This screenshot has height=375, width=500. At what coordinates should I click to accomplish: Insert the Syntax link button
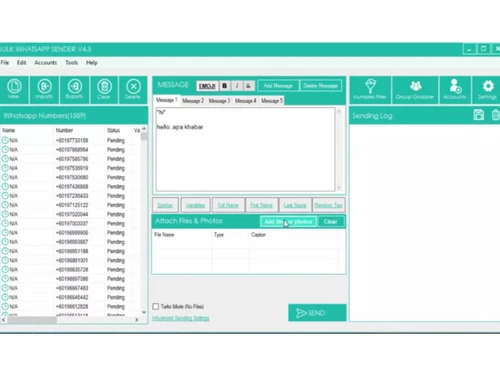(165, 205)
